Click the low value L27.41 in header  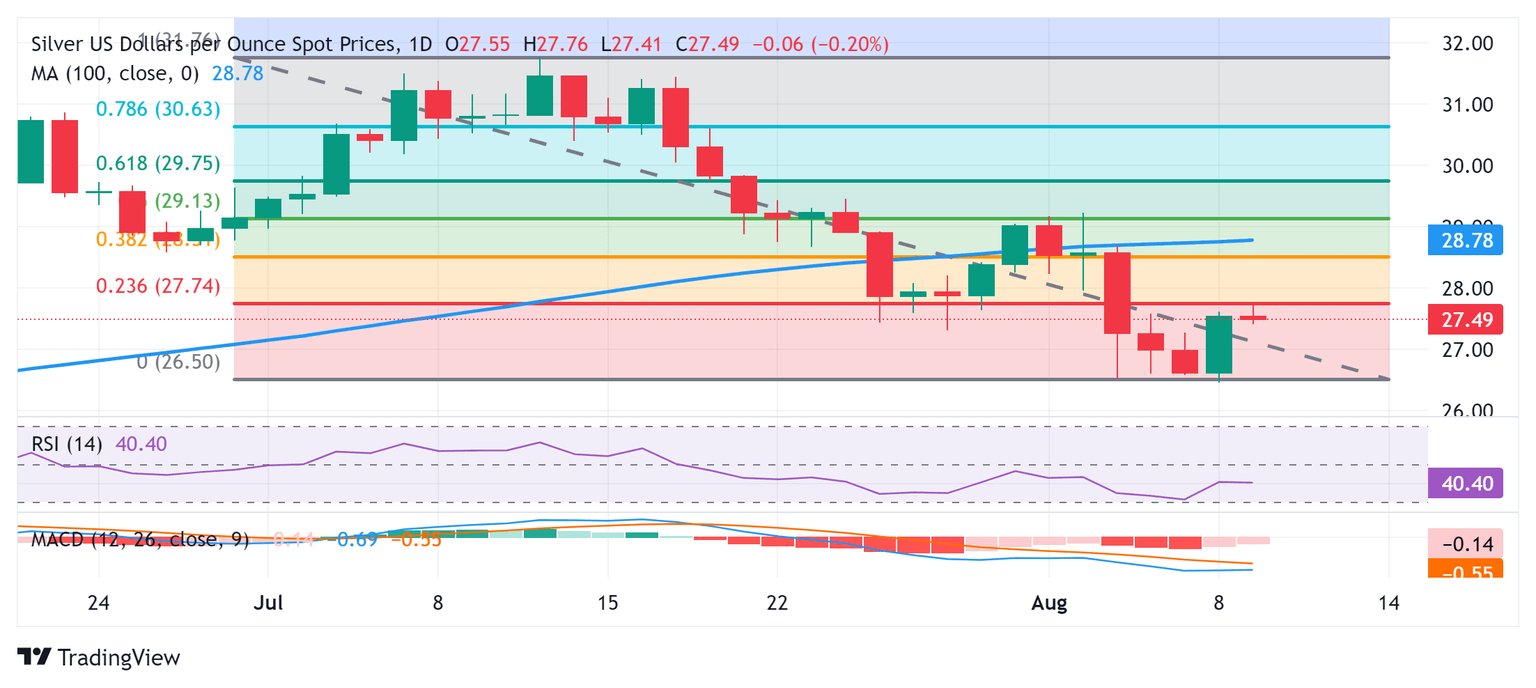(x=632, y=44)
